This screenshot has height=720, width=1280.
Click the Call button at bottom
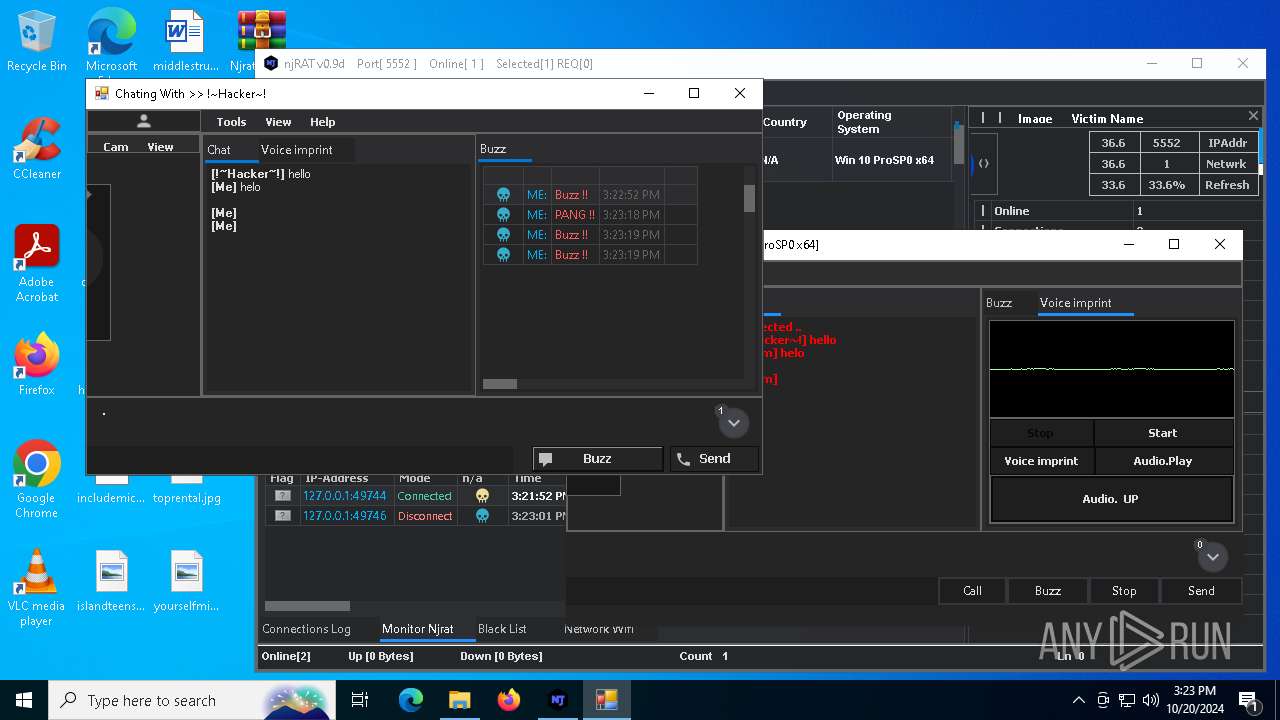972,591
